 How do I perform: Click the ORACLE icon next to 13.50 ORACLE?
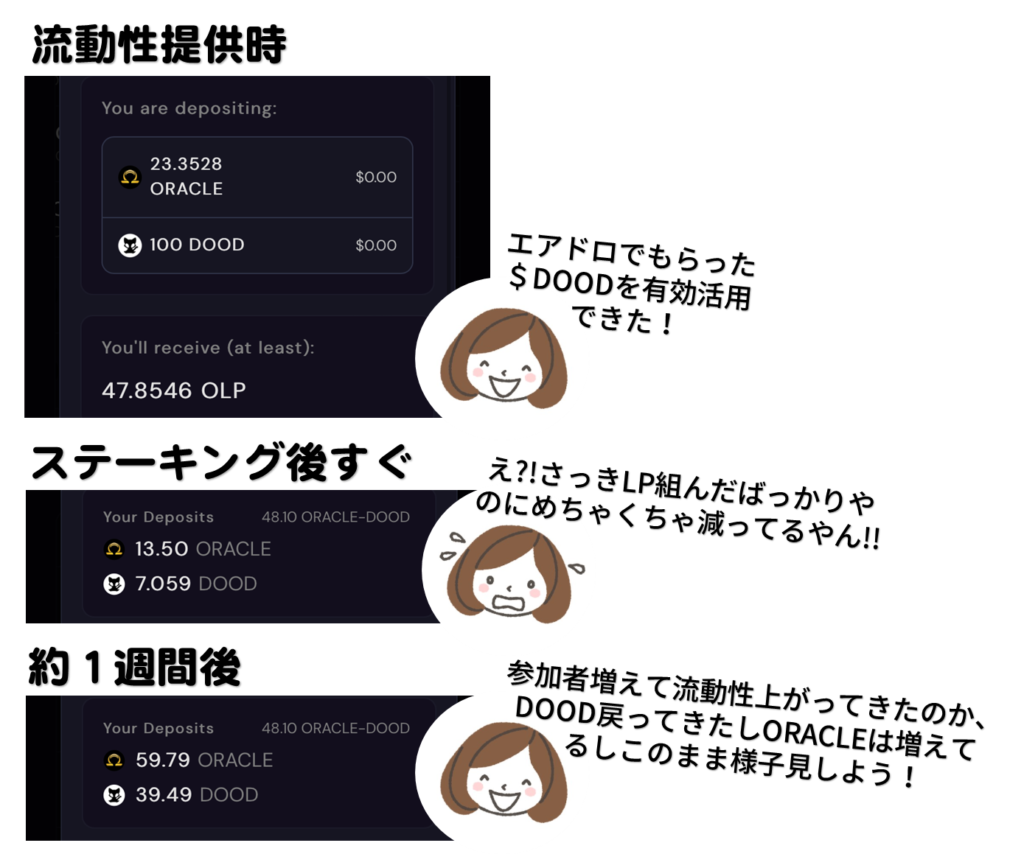pos(114,549)
